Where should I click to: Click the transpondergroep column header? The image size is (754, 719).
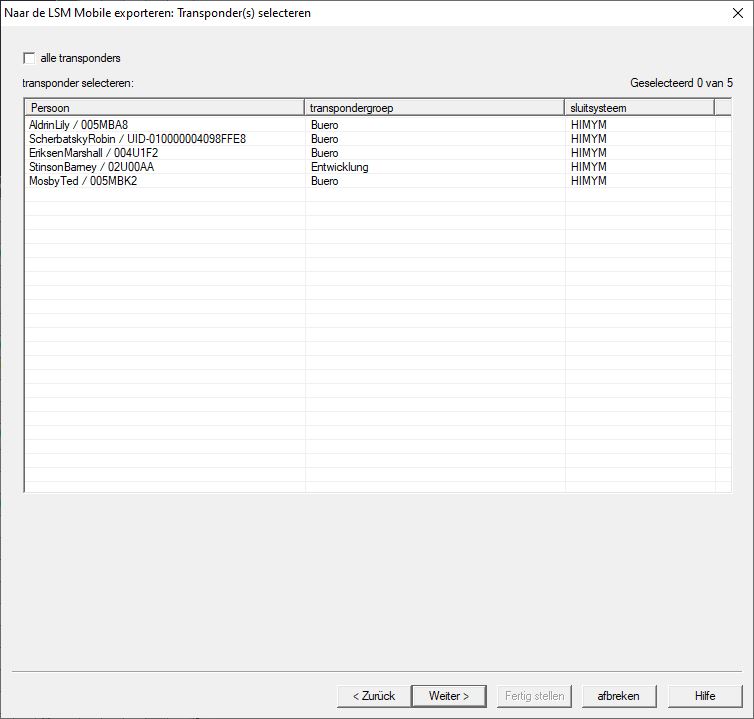(434, 107)
